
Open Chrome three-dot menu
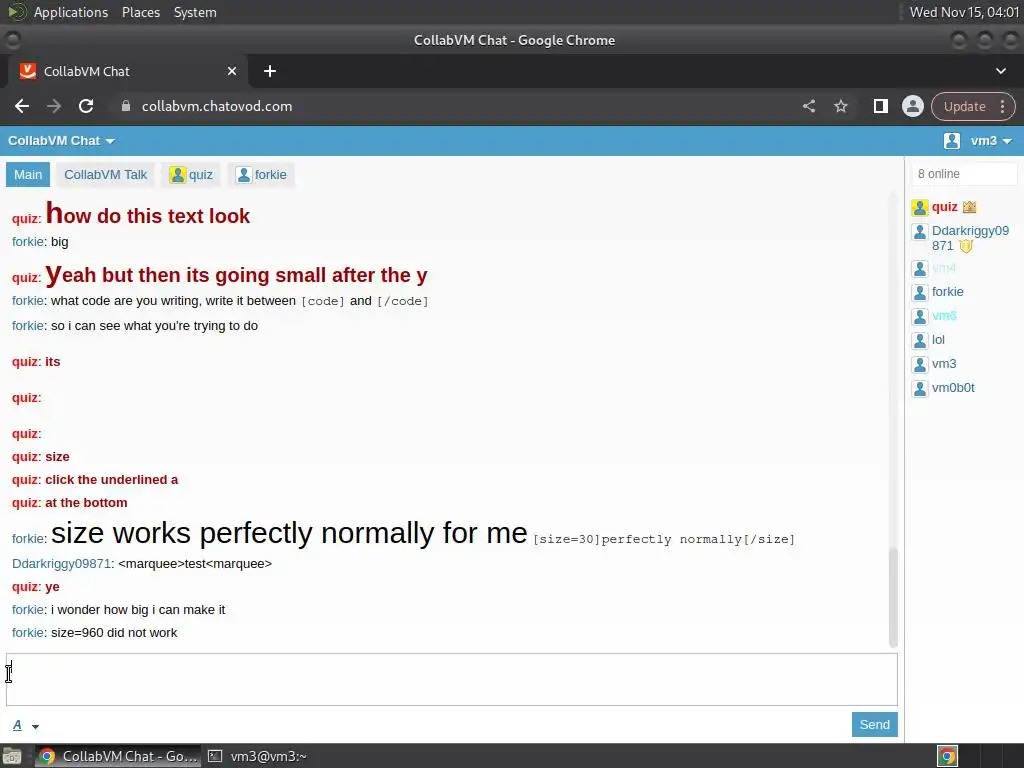[x=1002, y=106]
